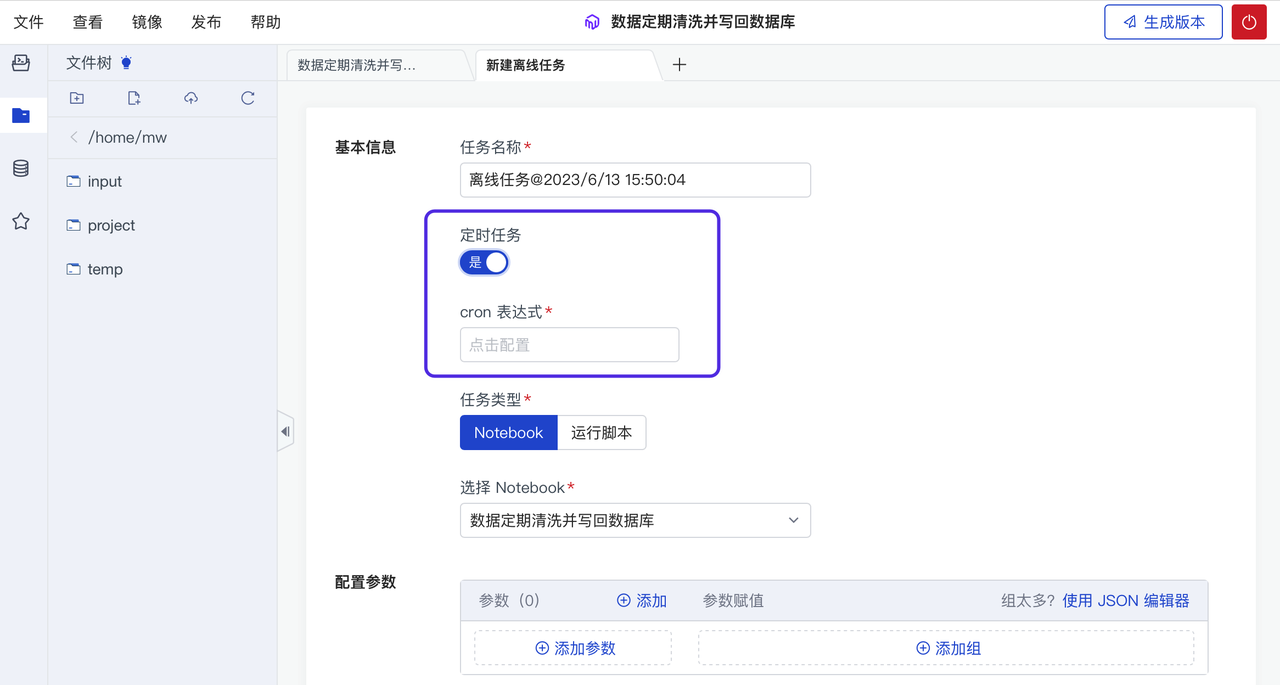Image resolution: width=1280 pixels, height=685 pixels.
Task: Create a new folder in the file tree
Action: tap(76, 98)
